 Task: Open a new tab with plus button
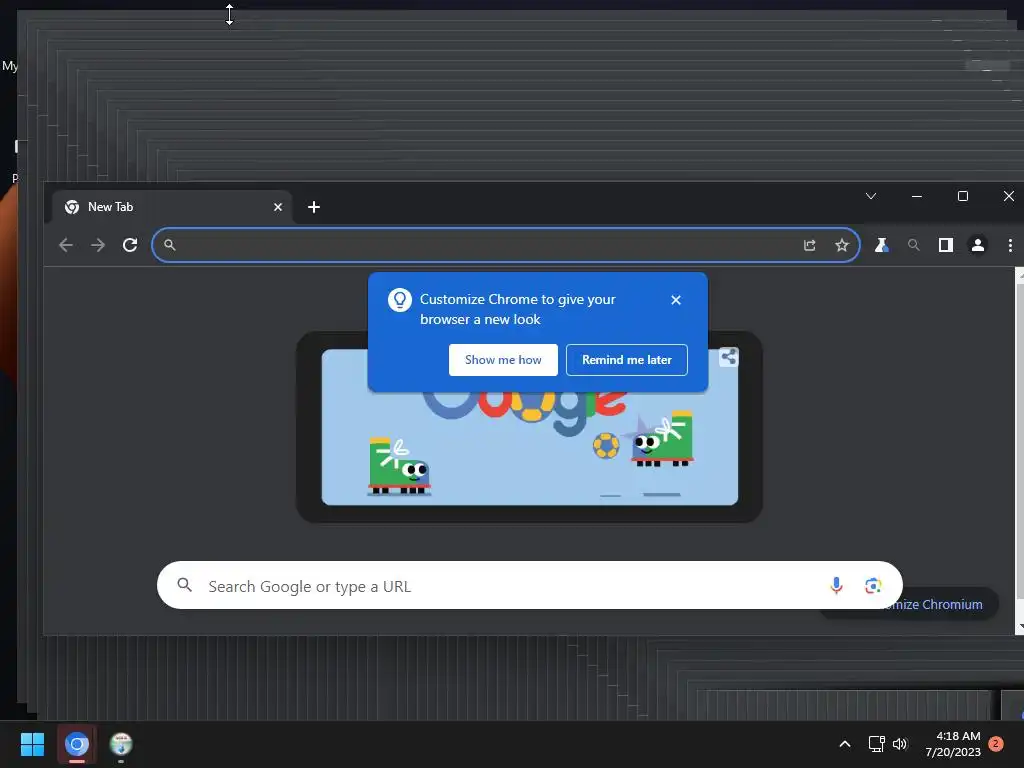click(x=313, y=207)
